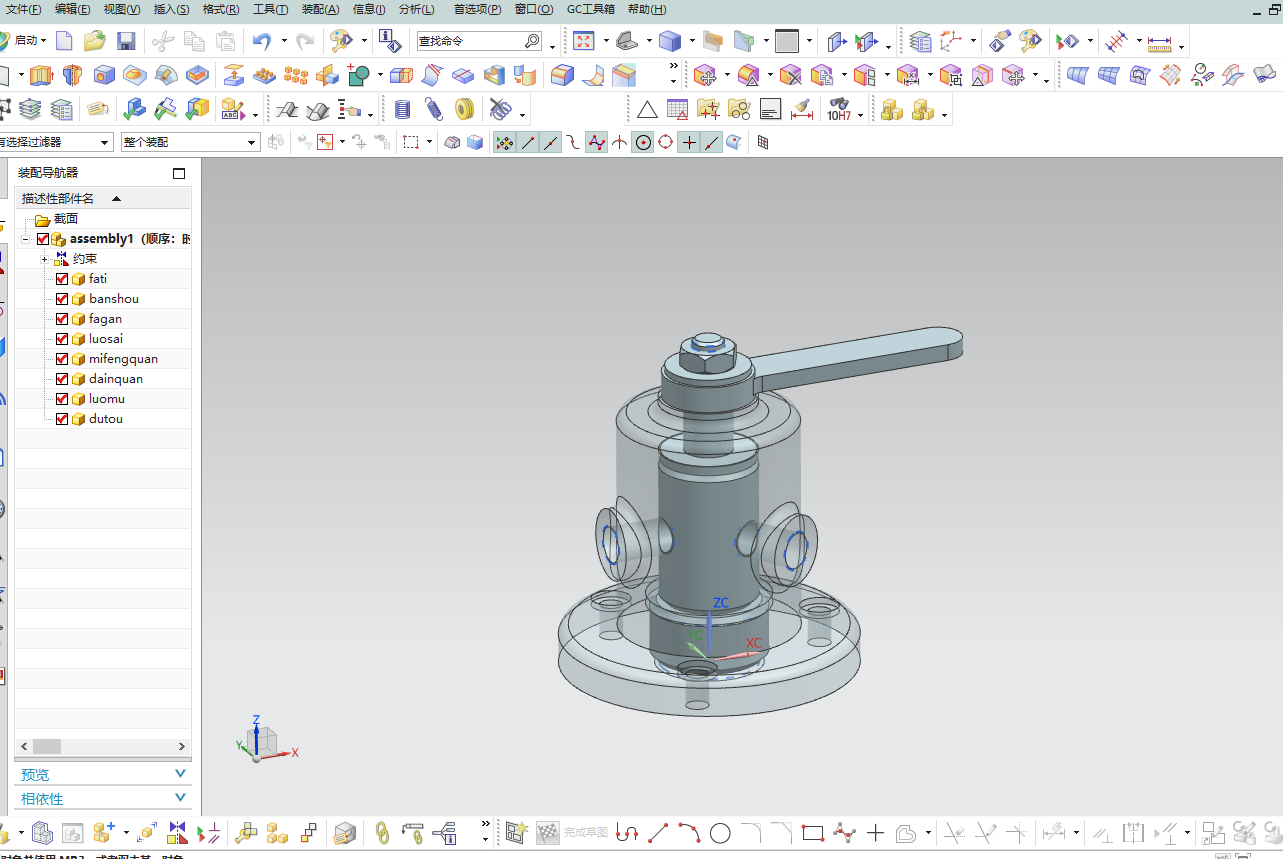Viewport: 1283px width, 859px height.
Task: Click the yellow disc spring icon
Action: click(x=464, y=109)
